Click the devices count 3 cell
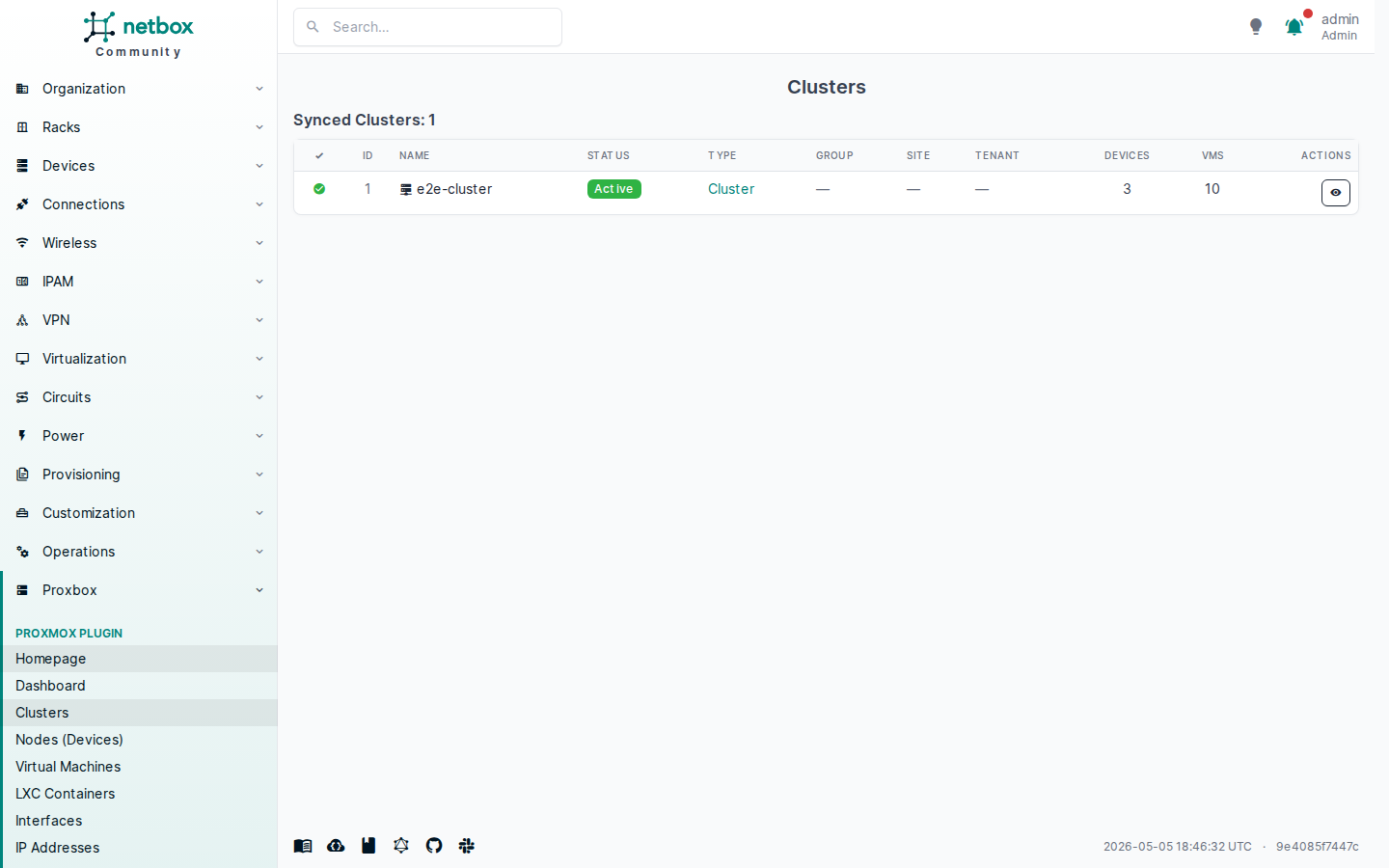Screen dimensions: 1389x868 (1127, 189)
